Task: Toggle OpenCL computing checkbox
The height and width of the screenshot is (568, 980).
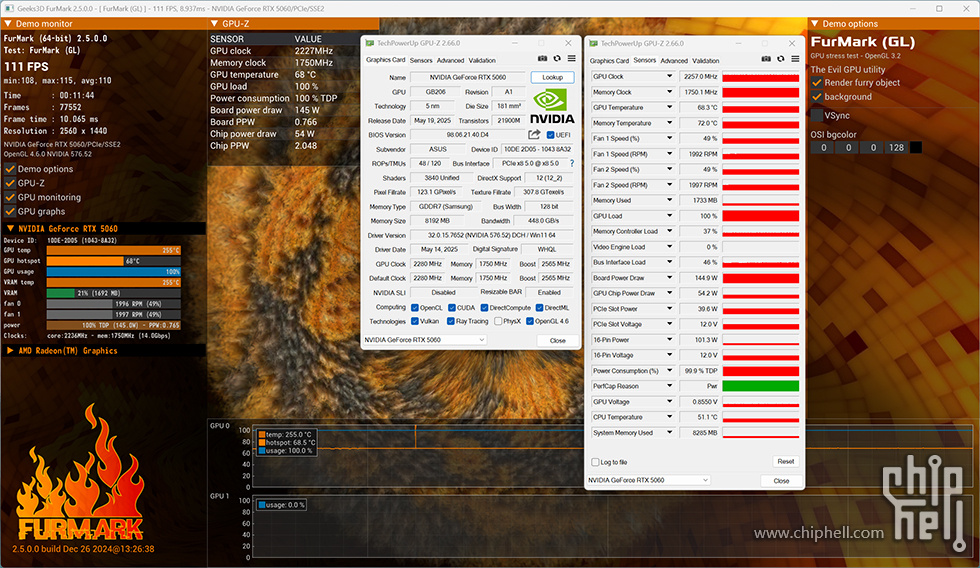Action: 414,307
